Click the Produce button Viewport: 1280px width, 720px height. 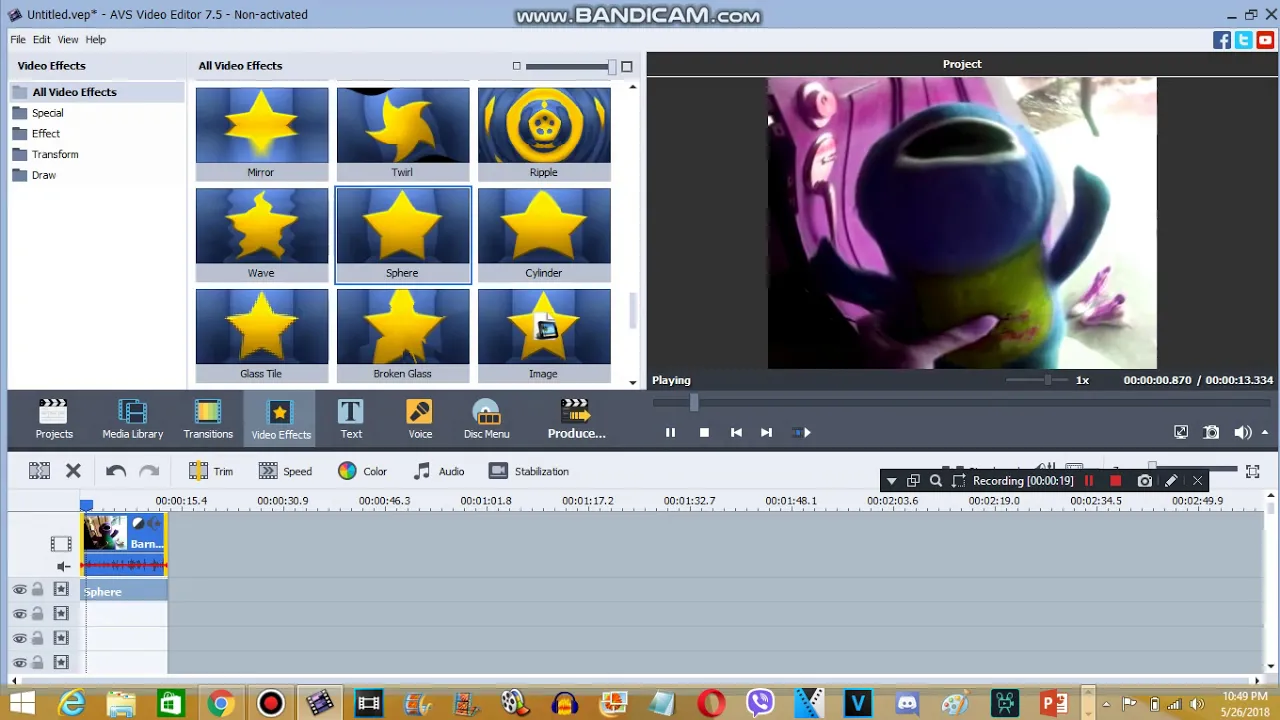point(576,419)
